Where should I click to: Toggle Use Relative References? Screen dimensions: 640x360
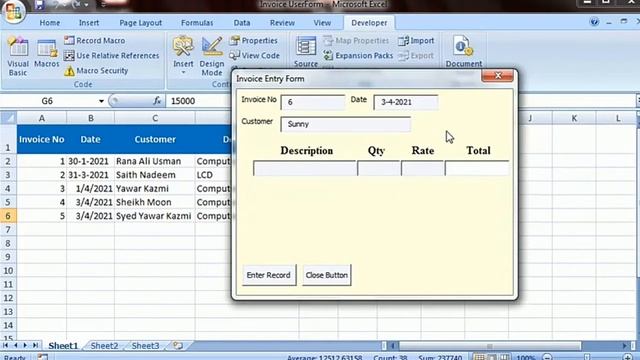[x=112, y=56]
